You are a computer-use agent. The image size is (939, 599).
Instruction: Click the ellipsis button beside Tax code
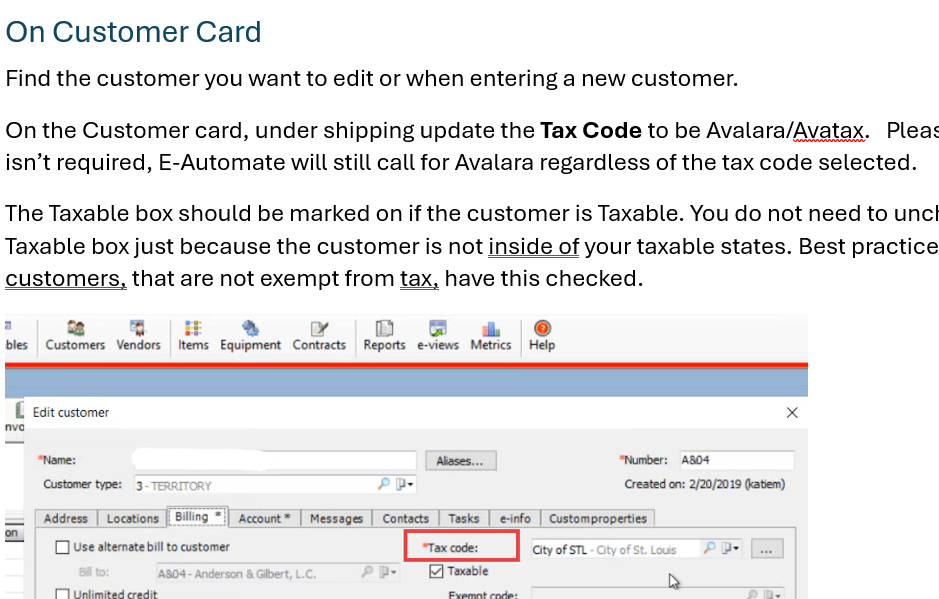(767, 549)
